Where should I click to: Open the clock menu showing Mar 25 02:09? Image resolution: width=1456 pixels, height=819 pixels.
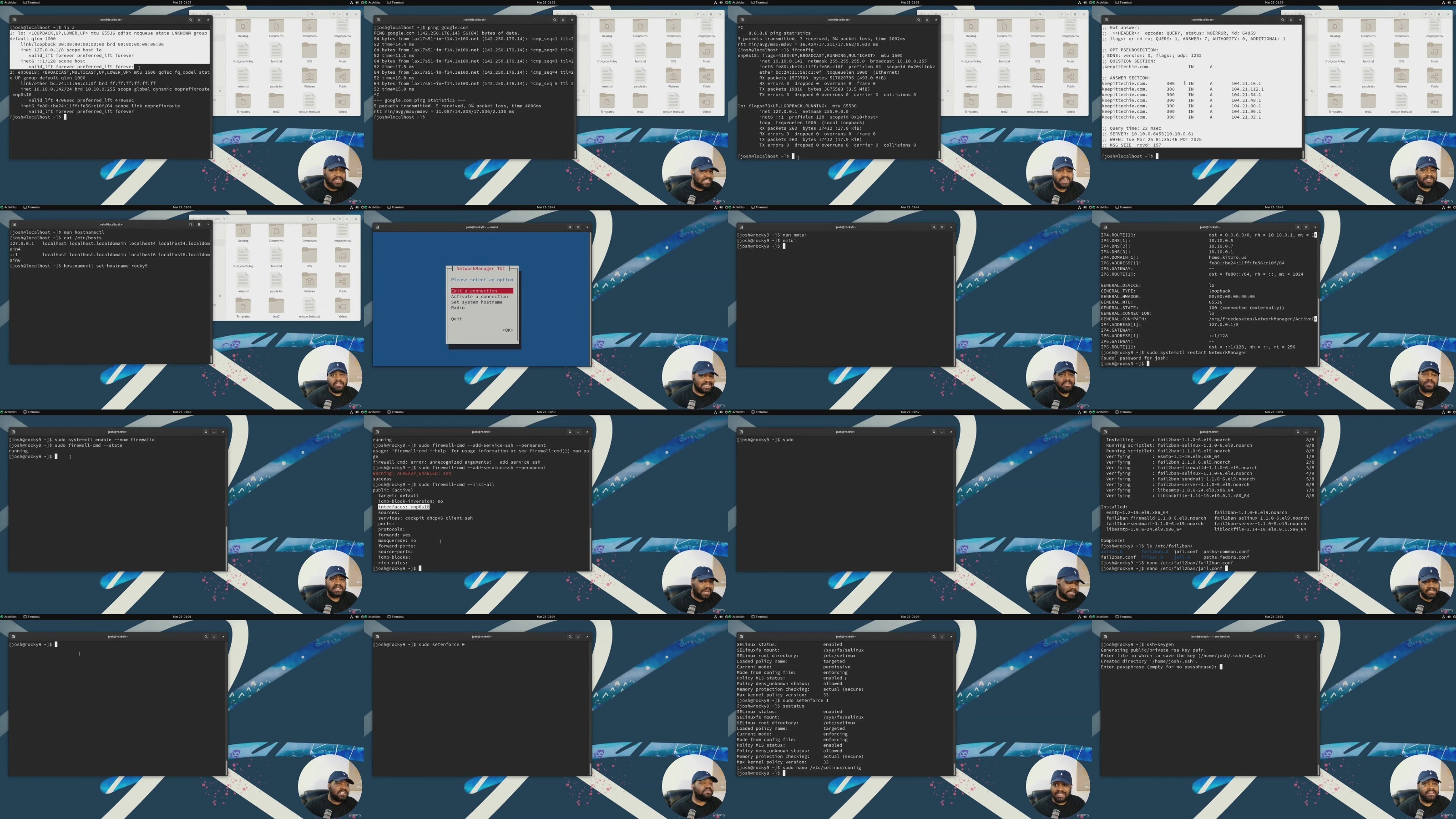tap(910, 617)
